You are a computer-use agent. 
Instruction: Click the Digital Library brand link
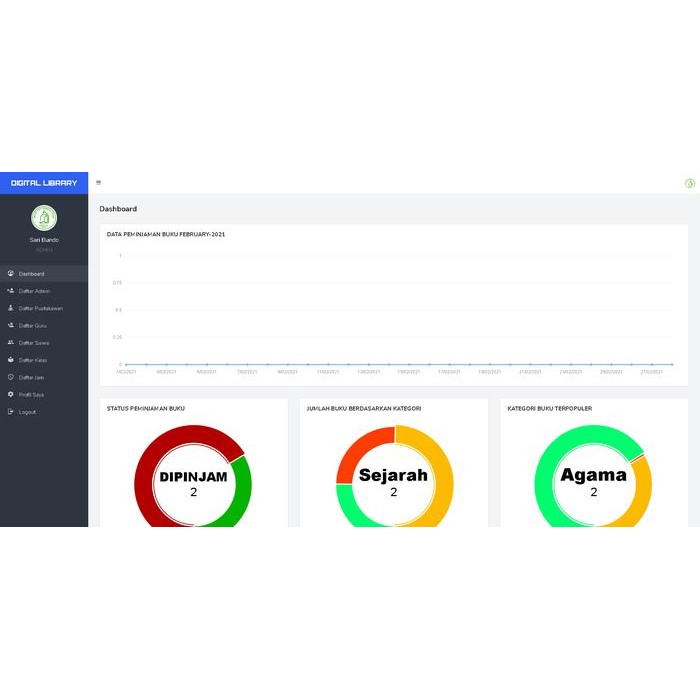(44, 183)
